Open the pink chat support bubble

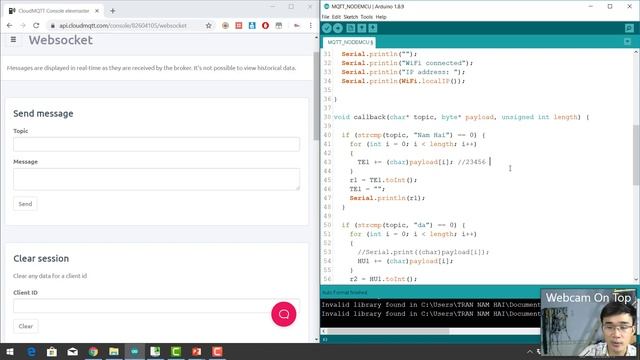click(x=284, y=314)
